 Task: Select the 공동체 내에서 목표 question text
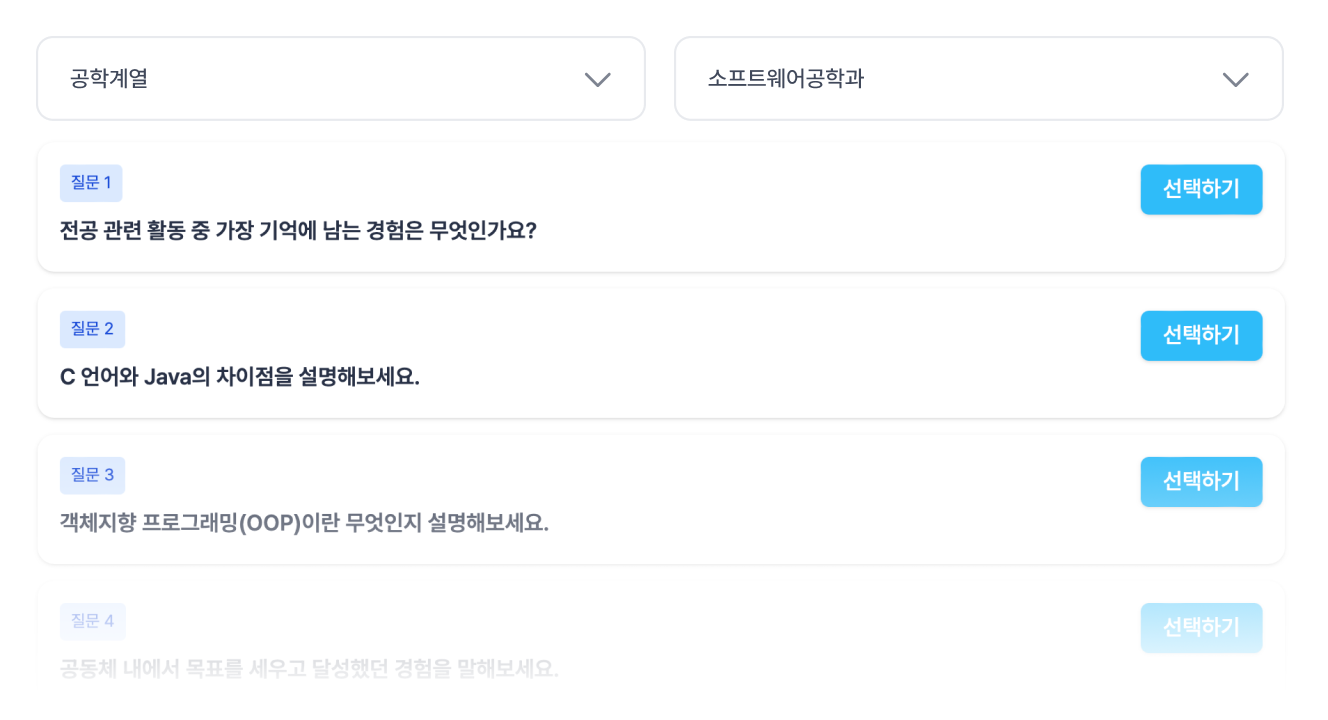308,668
